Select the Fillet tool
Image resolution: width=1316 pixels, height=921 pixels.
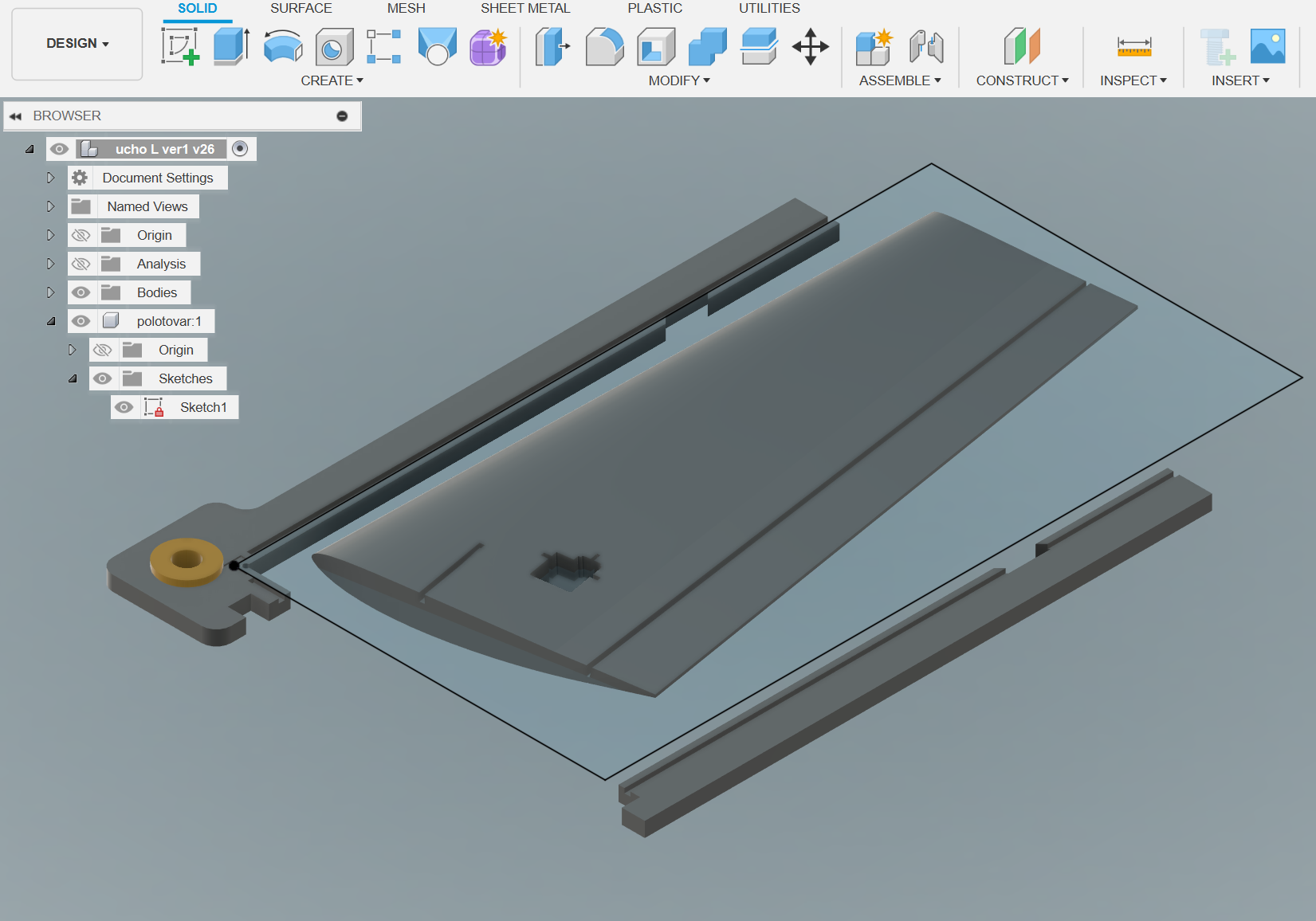point(604,46)
